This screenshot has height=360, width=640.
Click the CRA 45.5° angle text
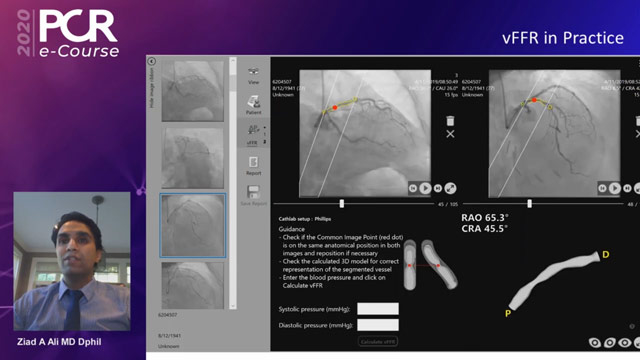coord(484,229)
